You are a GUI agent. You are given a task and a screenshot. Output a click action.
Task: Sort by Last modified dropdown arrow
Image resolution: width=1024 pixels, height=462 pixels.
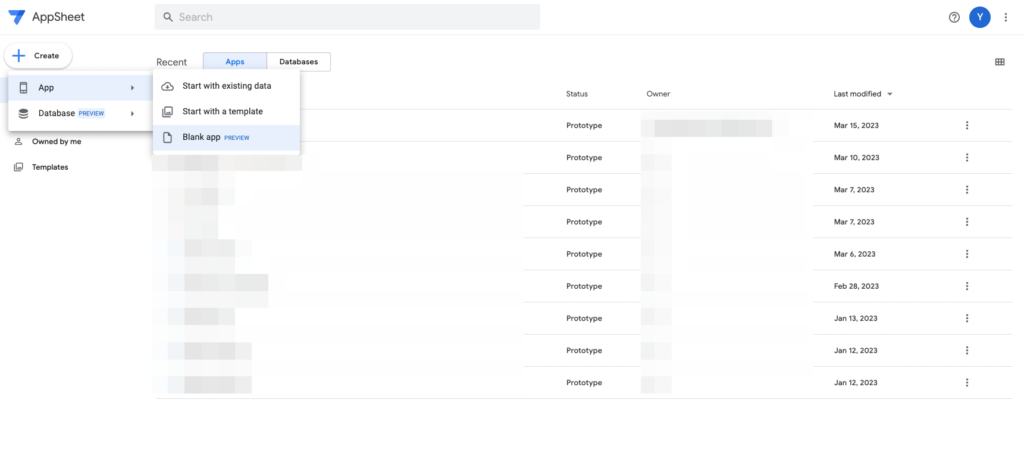(x=890, y=94)
